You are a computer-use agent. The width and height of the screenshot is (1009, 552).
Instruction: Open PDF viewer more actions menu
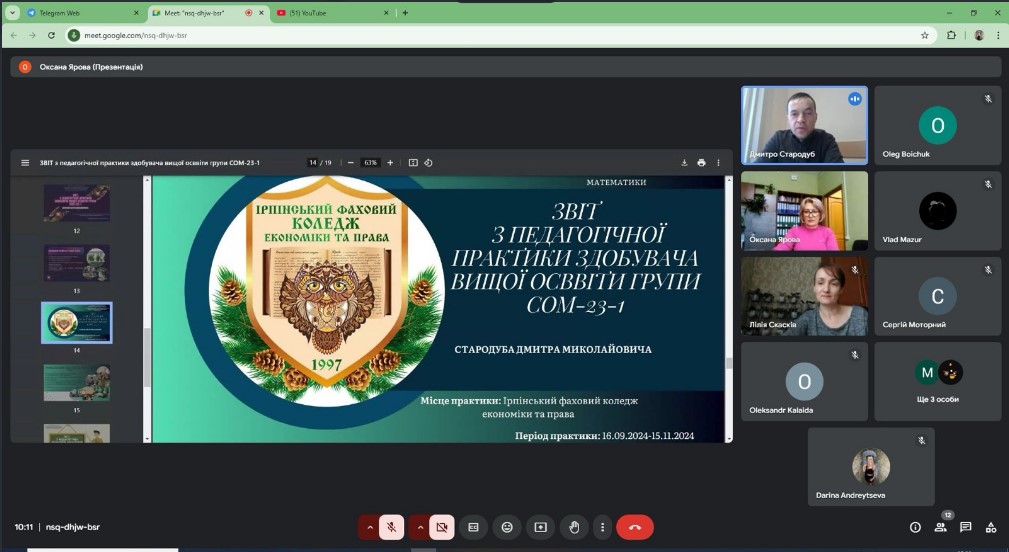click(719, 163)
